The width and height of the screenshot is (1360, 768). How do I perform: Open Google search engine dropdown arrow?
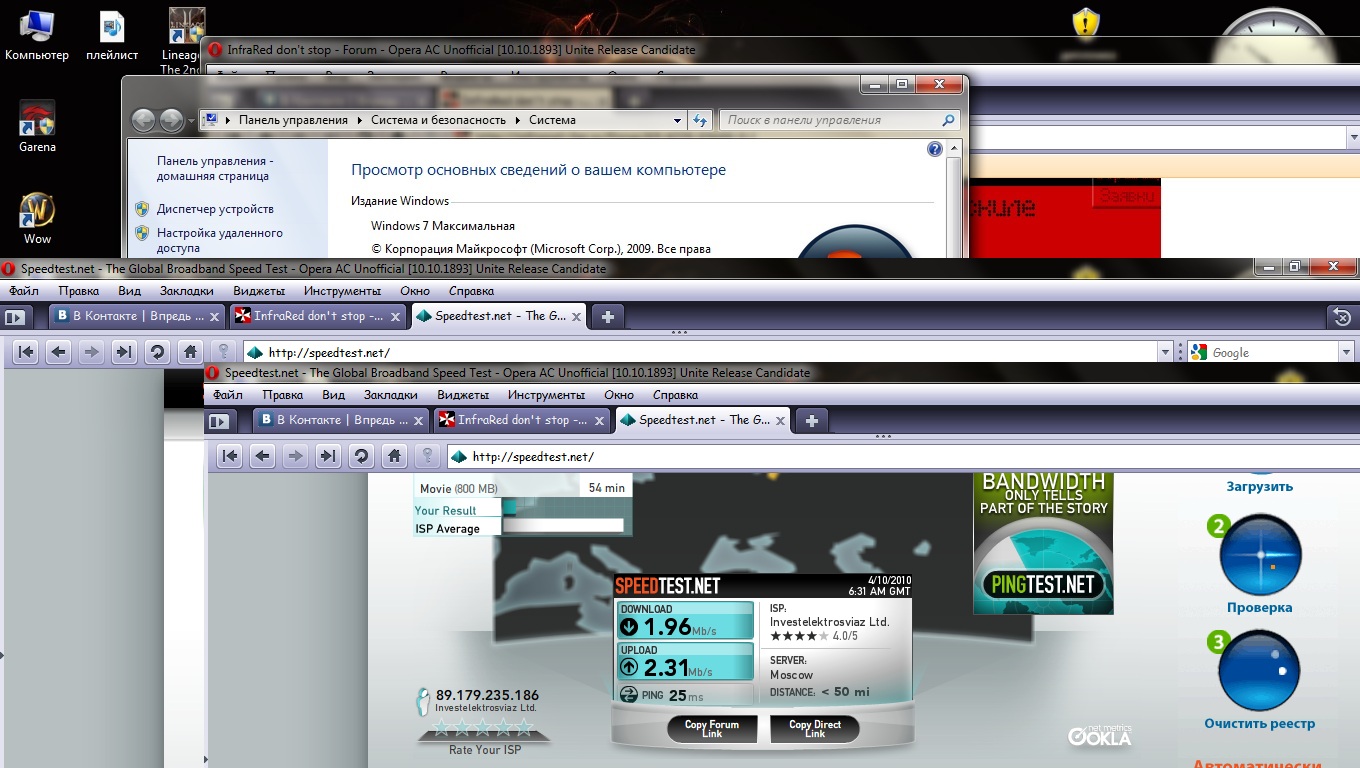point(1345,352)
